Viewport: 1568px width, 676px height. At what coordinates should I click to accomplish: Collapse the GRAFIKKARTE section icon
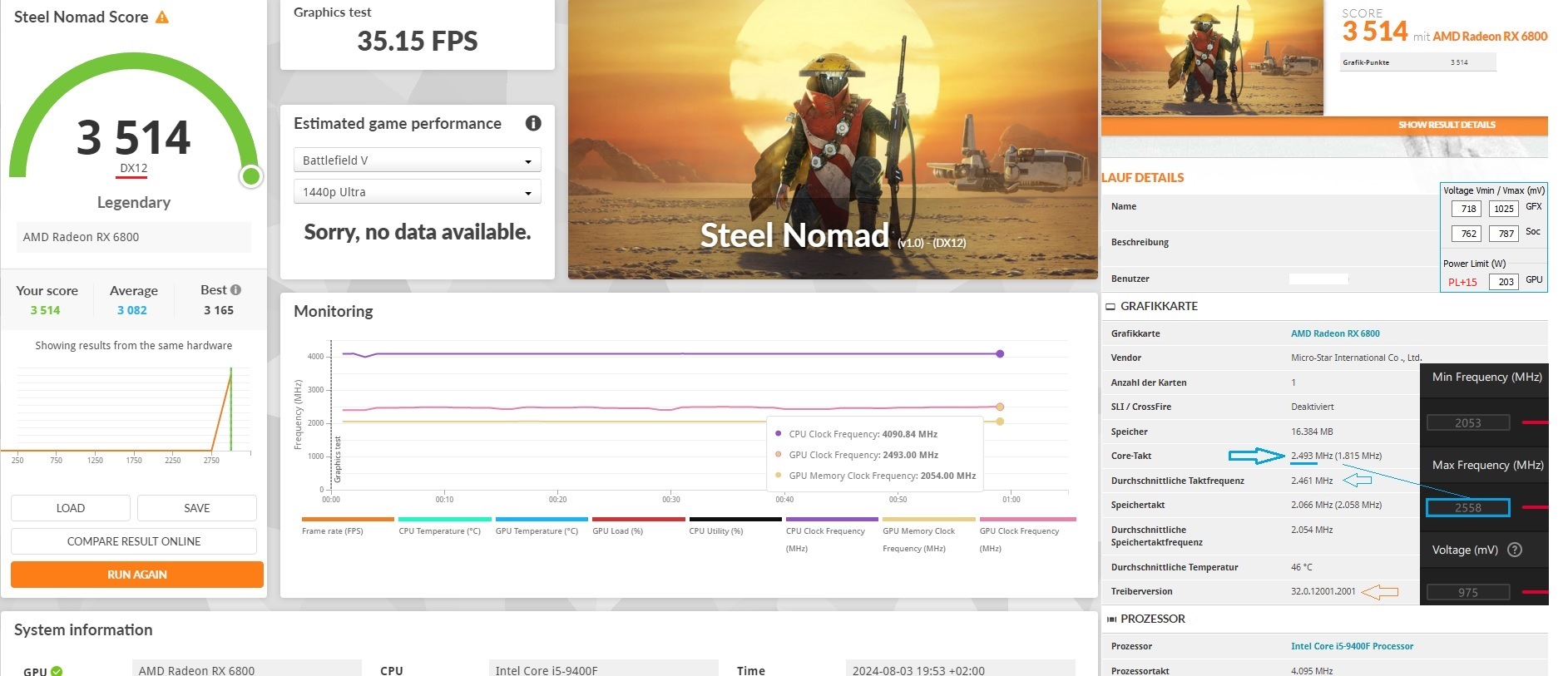tap(1110, 307)
